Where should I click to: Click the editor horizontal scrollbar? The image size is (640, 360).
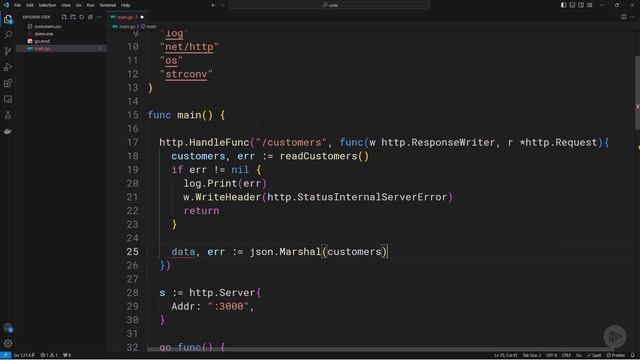[x=380, y=349]
